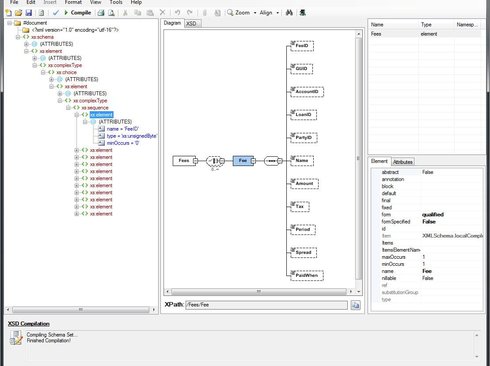490x366 pixels.
Task: Validate using the checkmark toolbar icon
Action: pos(56,13)
